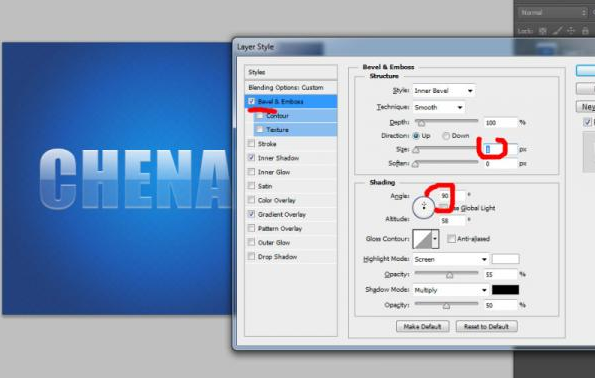Click the Shadow Opacity field showing 50
595x378 pixels.
[x=501, y=305]
